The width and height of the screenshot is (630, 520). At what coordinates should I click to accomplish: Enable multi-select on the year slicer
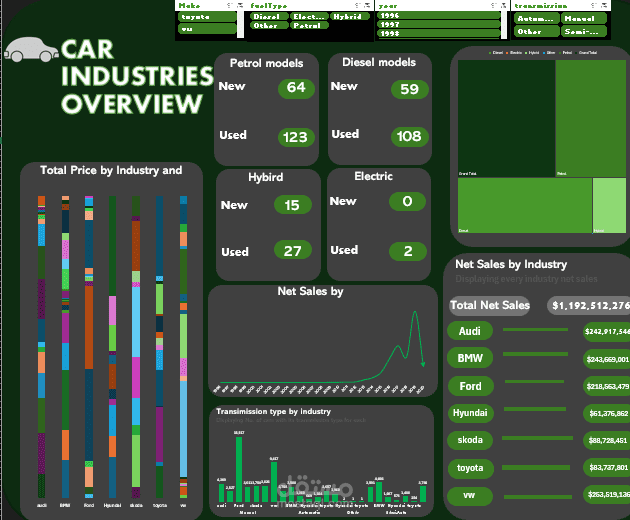click(494, 5)
